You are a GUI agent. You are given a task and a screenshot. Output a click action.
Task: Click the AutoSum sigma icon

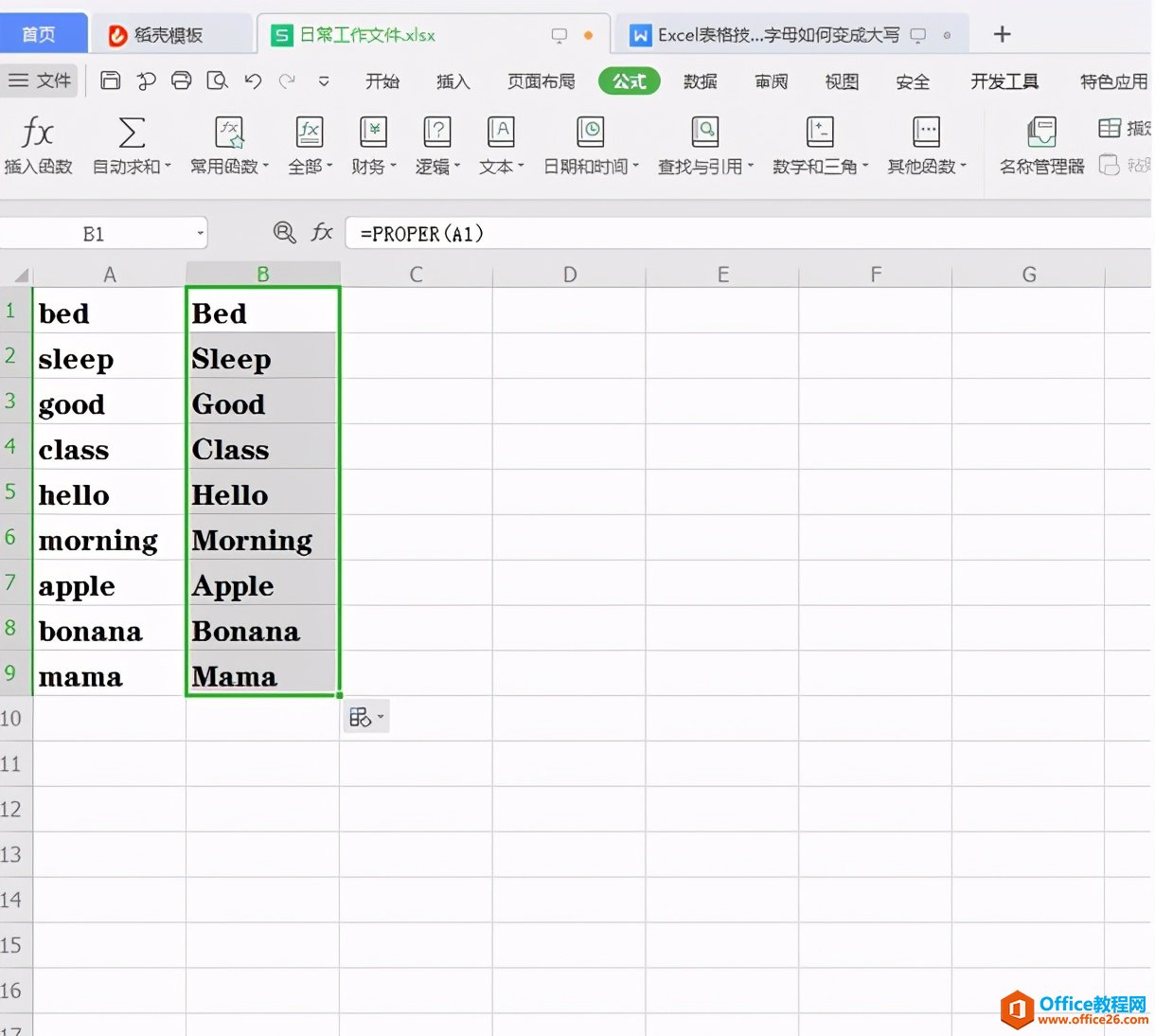[x=132, y=132]
